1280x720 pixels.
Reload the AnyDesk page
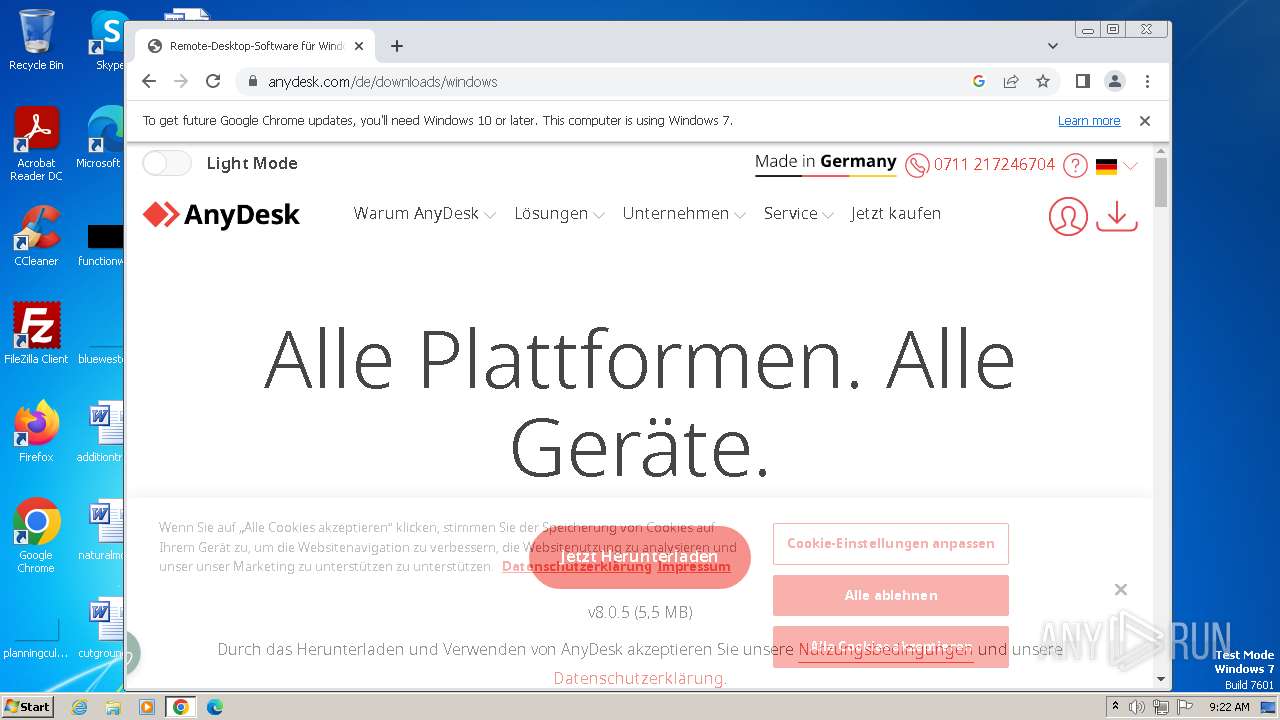(x=213, y=82)
